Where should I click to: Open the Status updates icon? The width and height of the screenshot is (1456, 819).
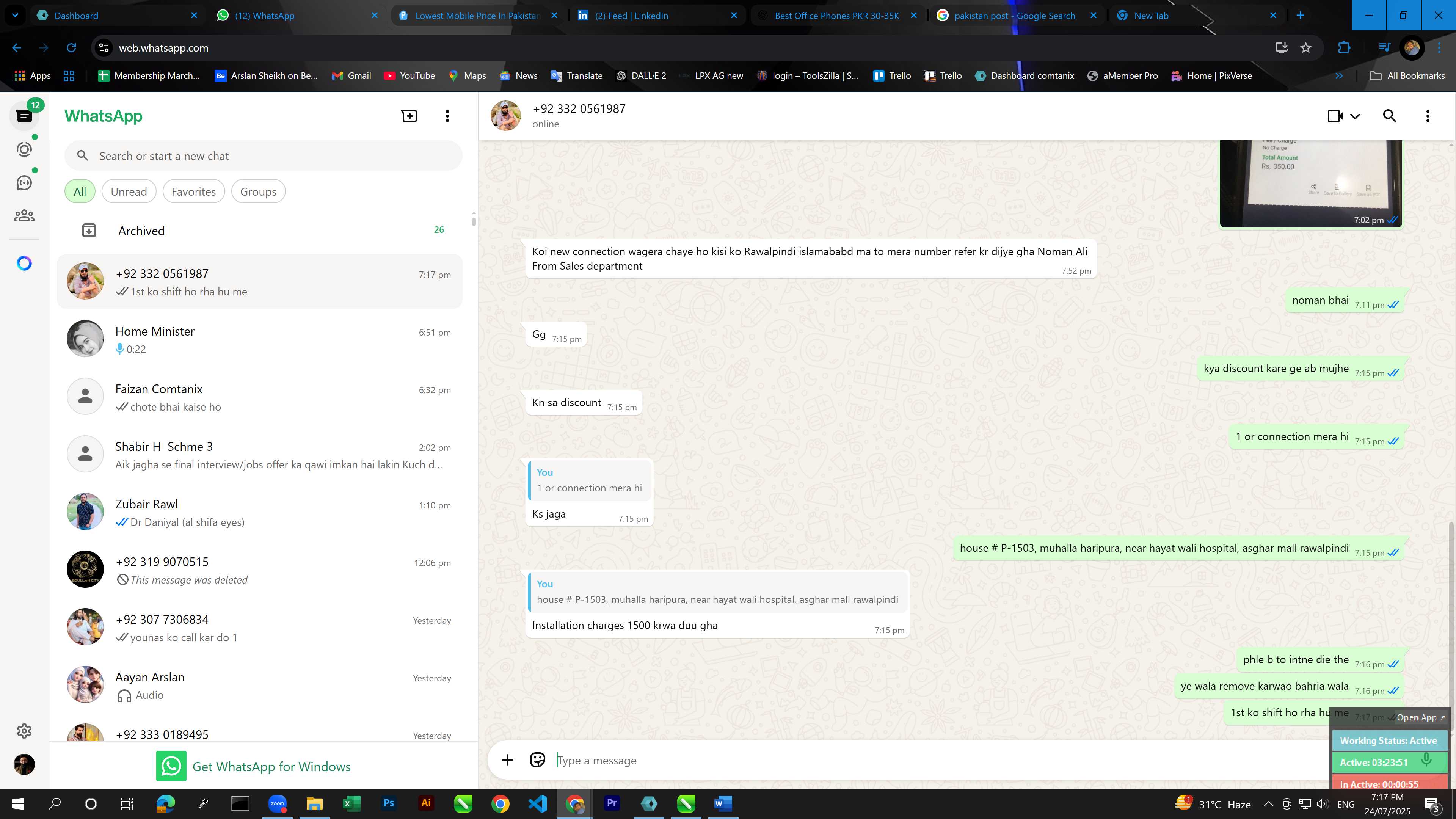coord(24,149)
